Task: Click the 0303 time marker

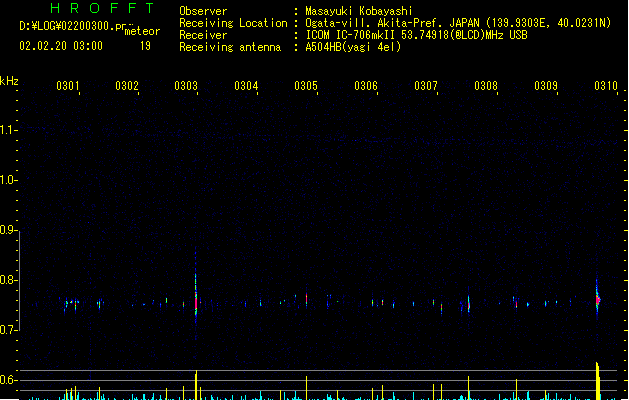Action: click(186, 86)
